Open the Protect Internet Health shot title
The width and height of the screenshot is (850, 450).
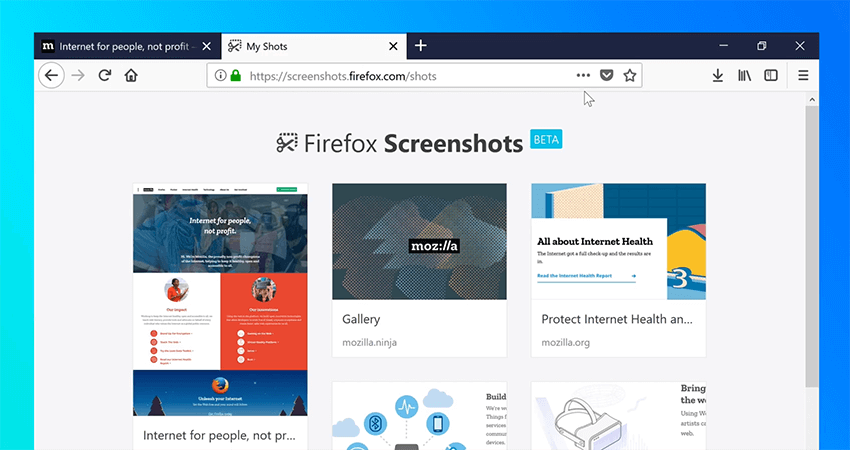click(x=617, y=319)
